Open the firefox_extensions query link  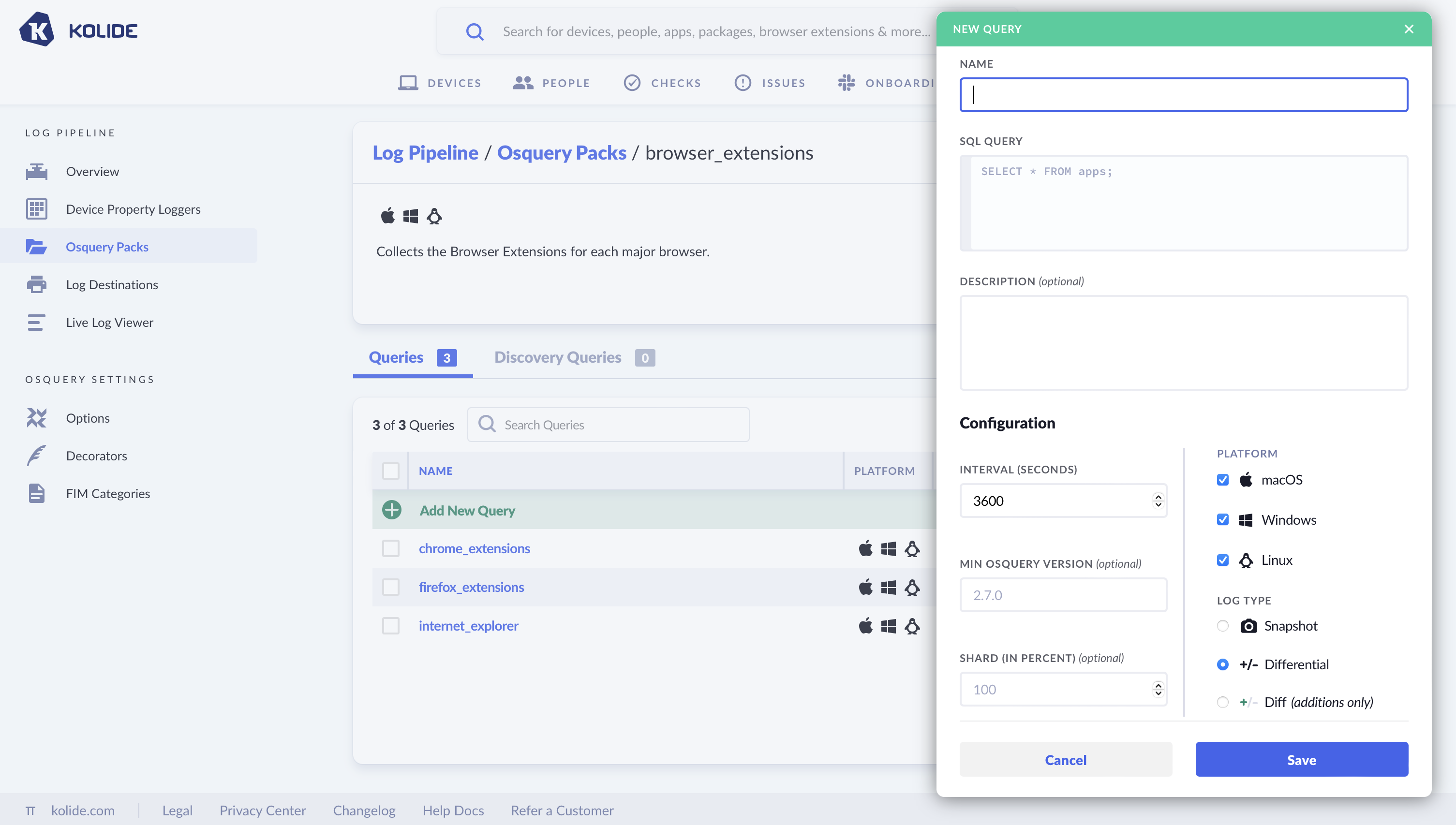click(471, 587)
